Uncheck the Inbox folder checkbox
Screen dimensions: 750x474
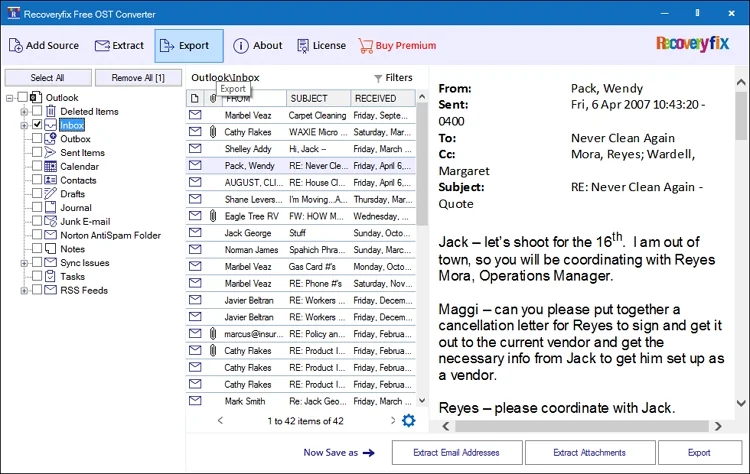37,125
